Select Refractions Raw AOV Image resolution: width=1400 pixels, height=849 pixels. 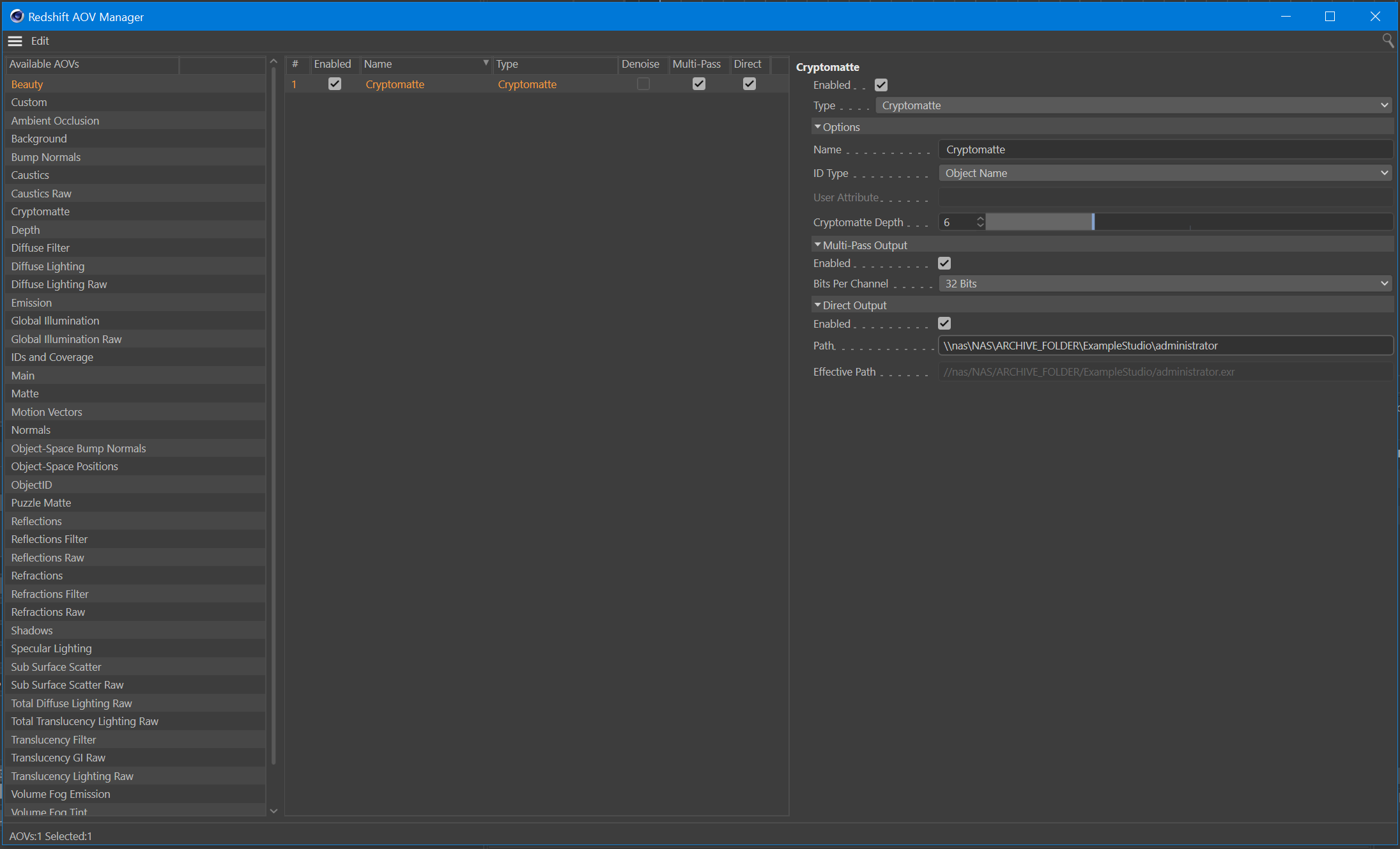click(135, 612)
